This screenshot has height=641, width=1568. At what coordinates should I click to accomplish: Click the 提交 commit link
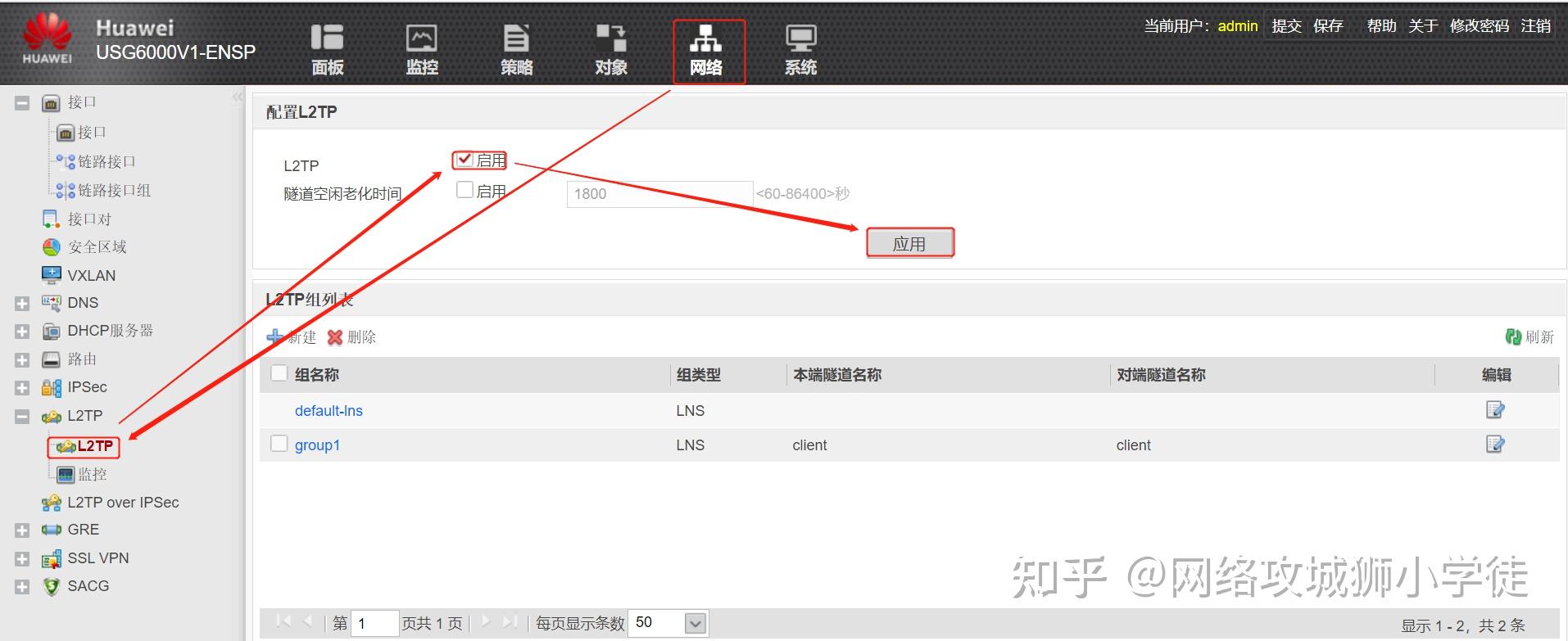1286,26
